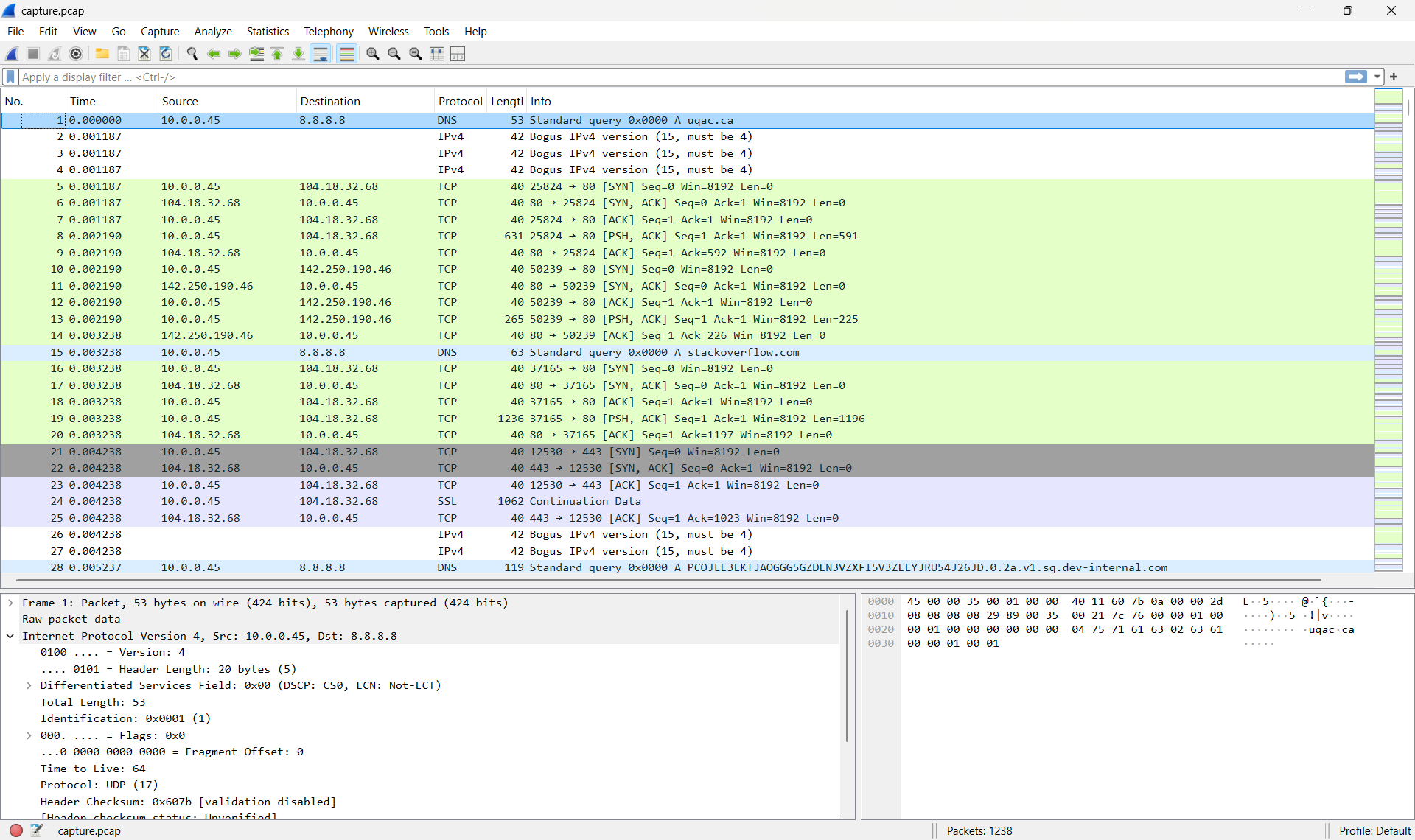
Task: Open the Wireless menu
Action: point(388,31)
